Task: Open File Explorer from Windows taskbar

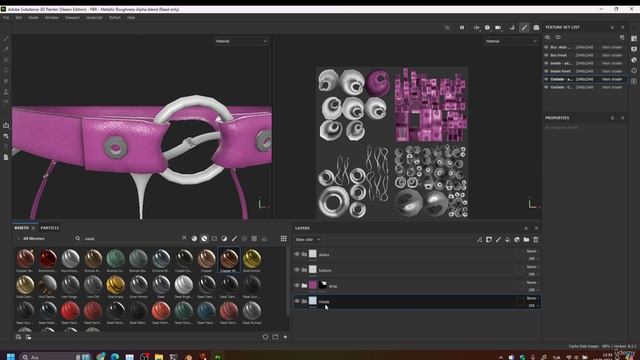Action: (x=159, y=357)
